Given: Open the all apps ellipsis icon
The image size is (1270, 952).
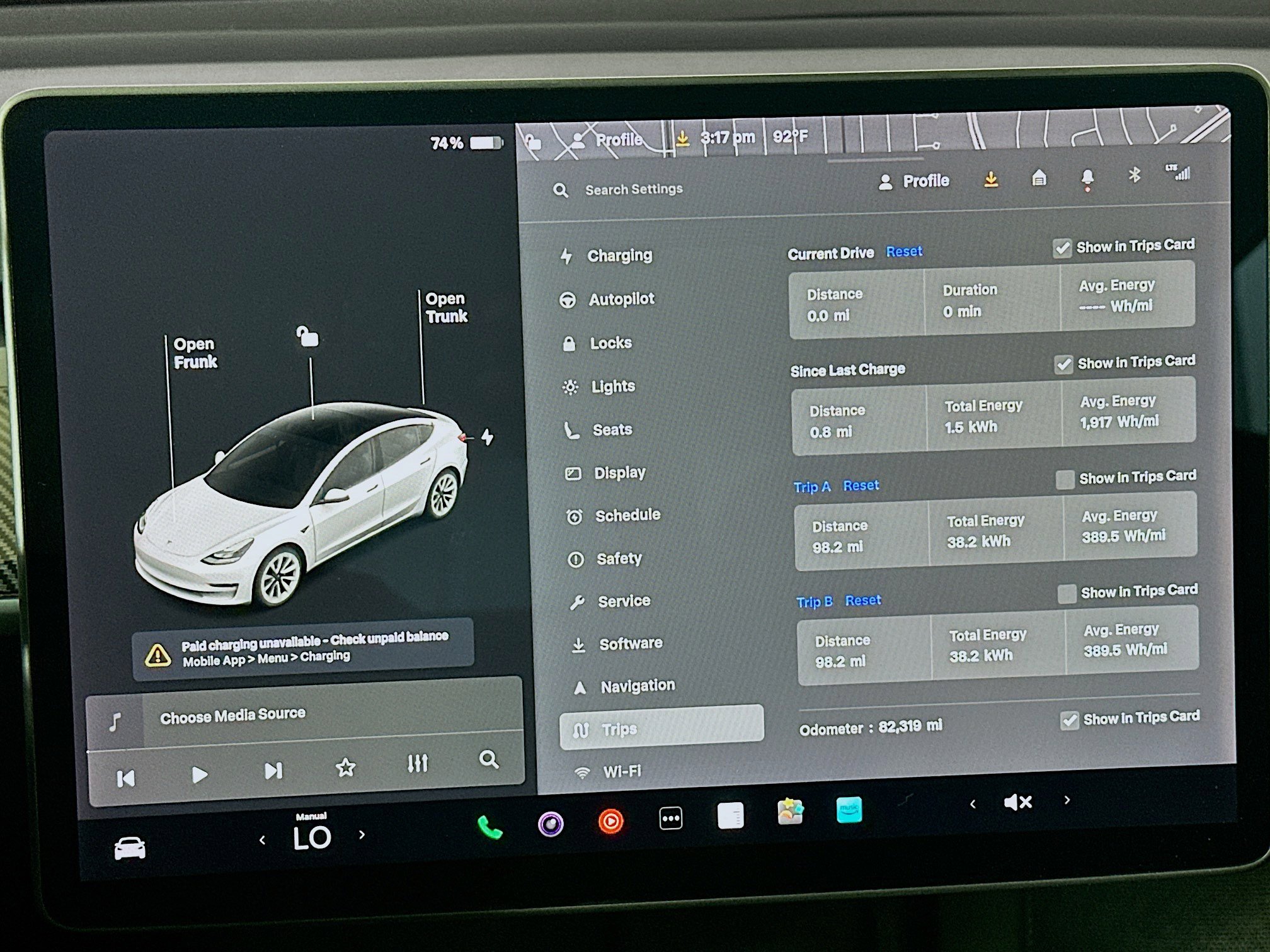Looking at the screenshot, I should click(670, 819).
